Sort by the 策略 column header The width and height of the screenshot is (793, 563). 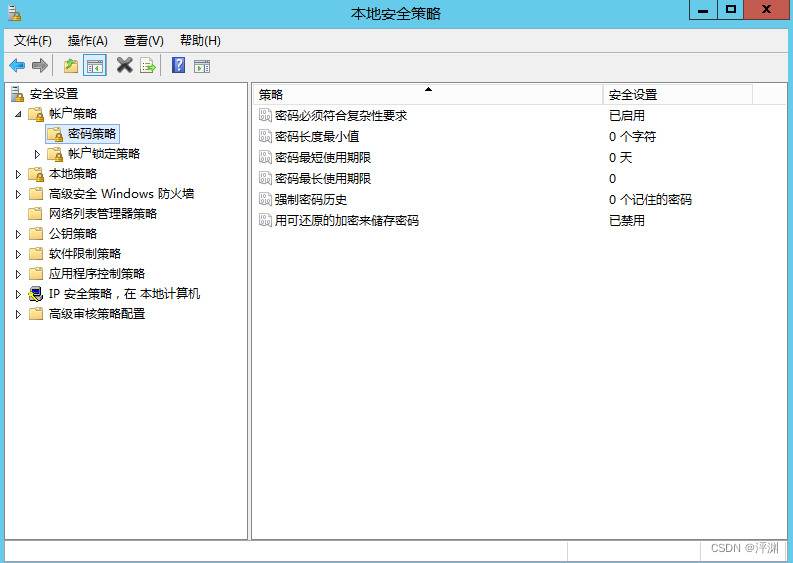point(427,95)
